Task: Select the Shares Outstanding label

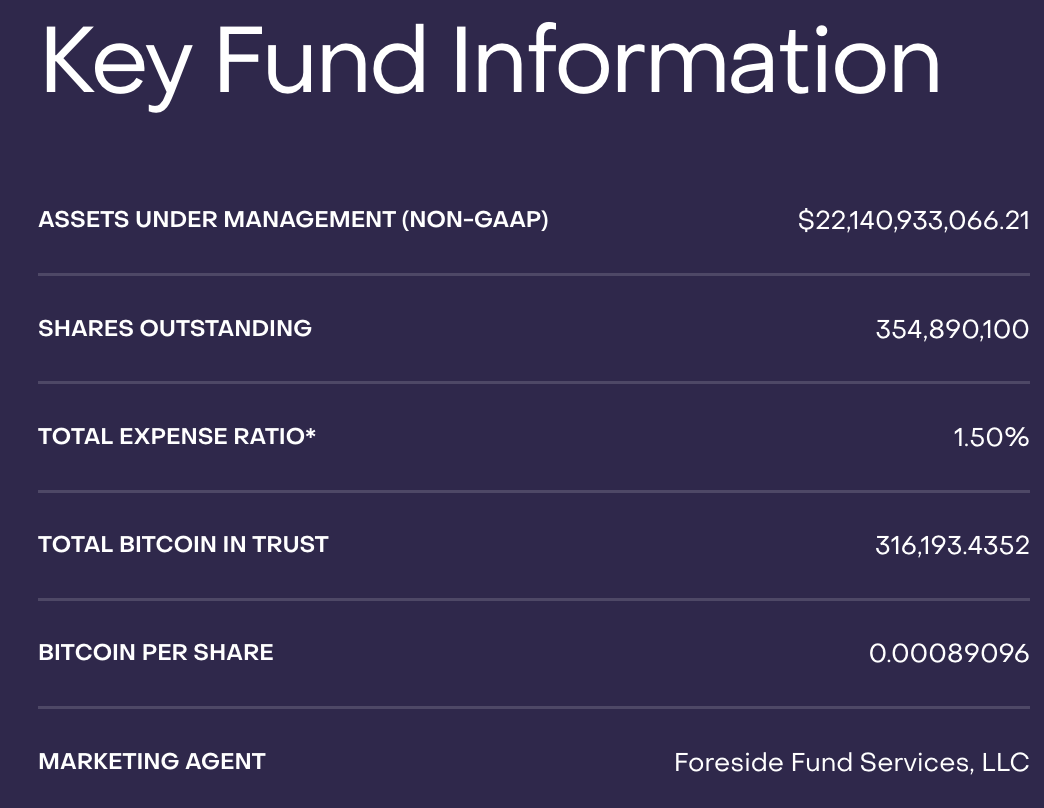Action: point(175,328)
